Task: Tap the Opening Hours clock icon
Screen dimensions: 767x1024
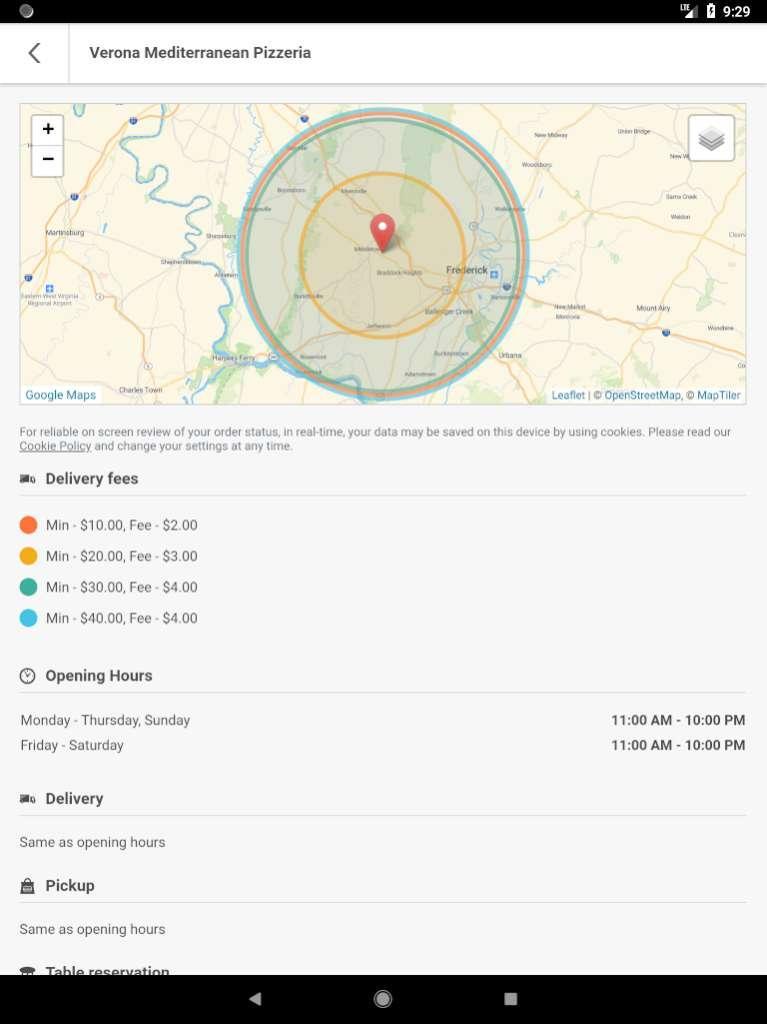Action: tap(27, 676)
